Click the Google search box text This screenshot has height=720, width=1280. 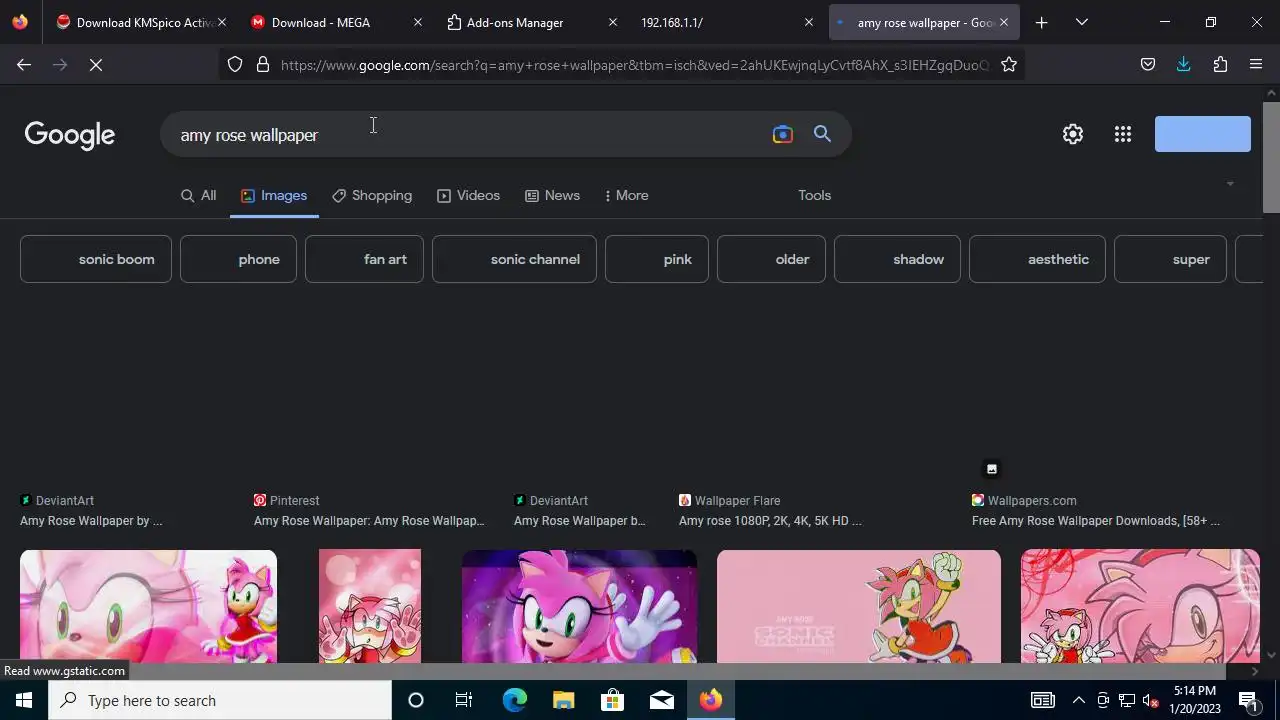pos(249,135)
